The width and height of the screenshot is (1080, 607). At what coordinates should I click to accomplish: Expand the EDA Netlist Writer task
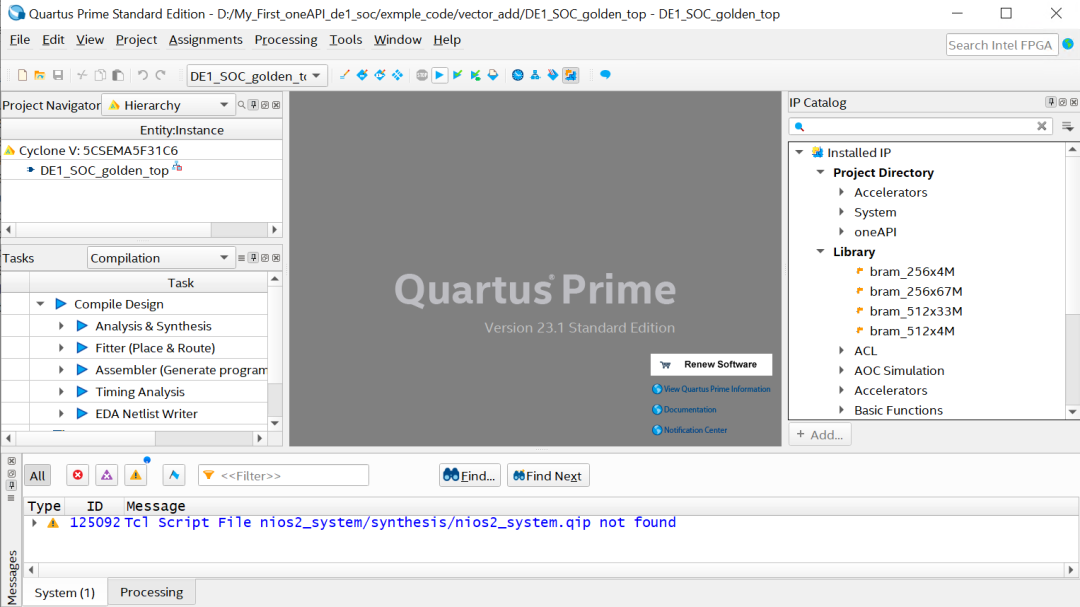[61, 413]
